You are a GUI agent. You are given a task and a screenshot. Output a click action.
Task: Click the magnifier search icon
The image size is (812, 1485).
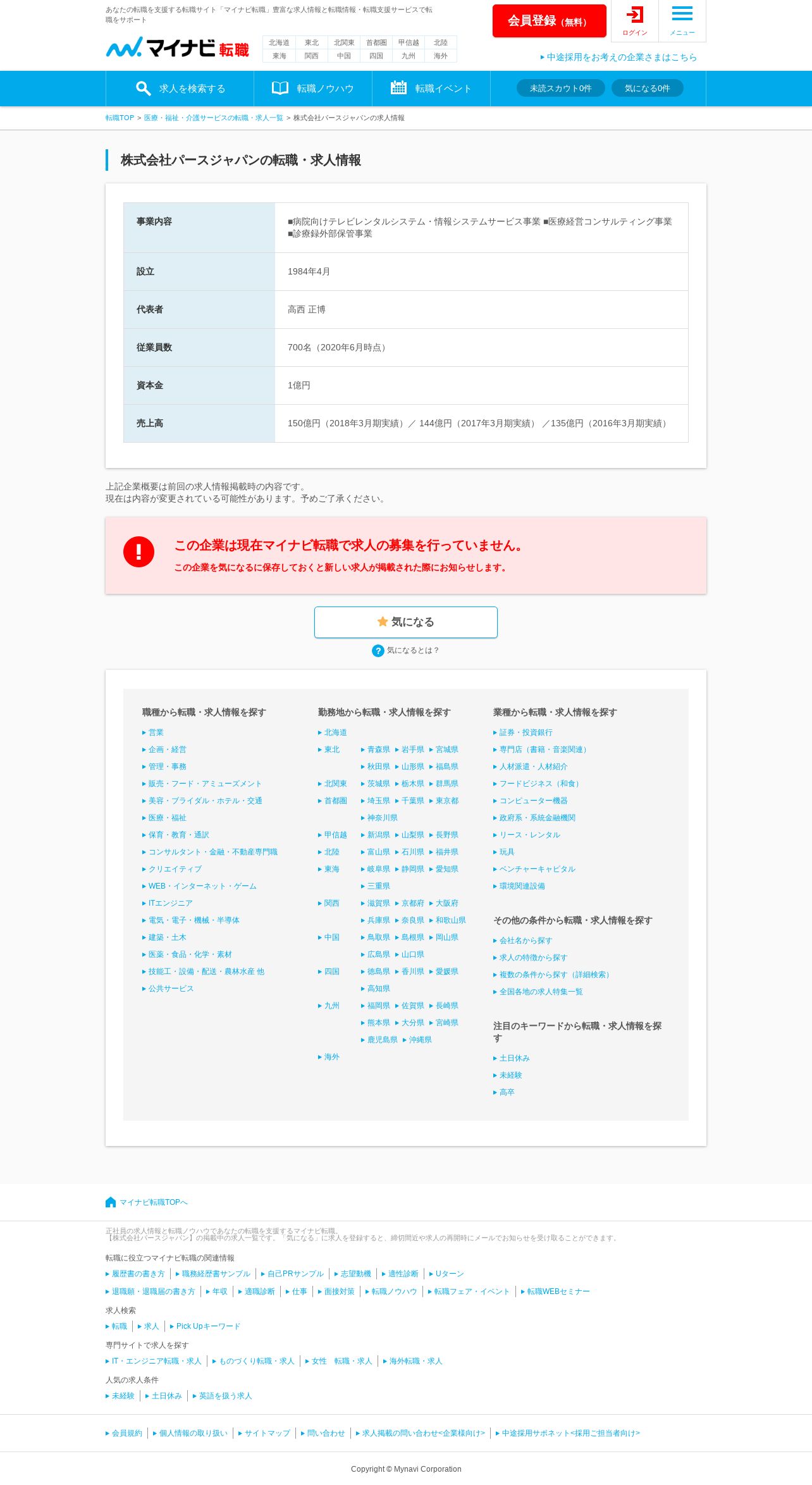(x=143, y=89)
